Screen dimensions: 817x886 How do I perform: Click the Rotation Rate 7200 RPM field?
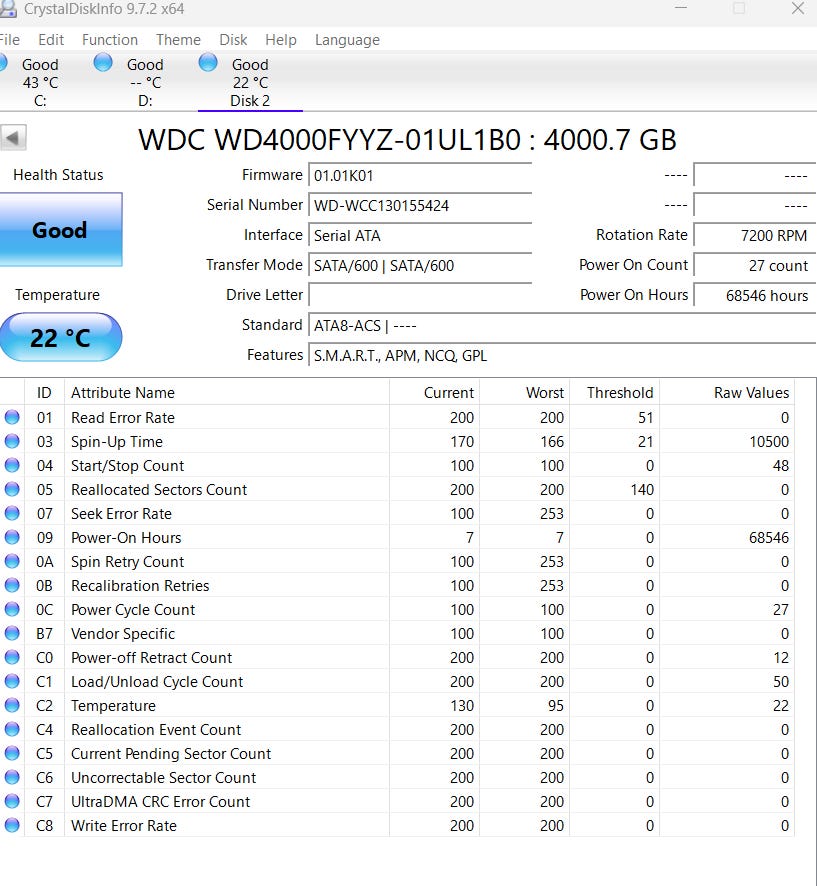pyautogui.click(x=754, y=236)
